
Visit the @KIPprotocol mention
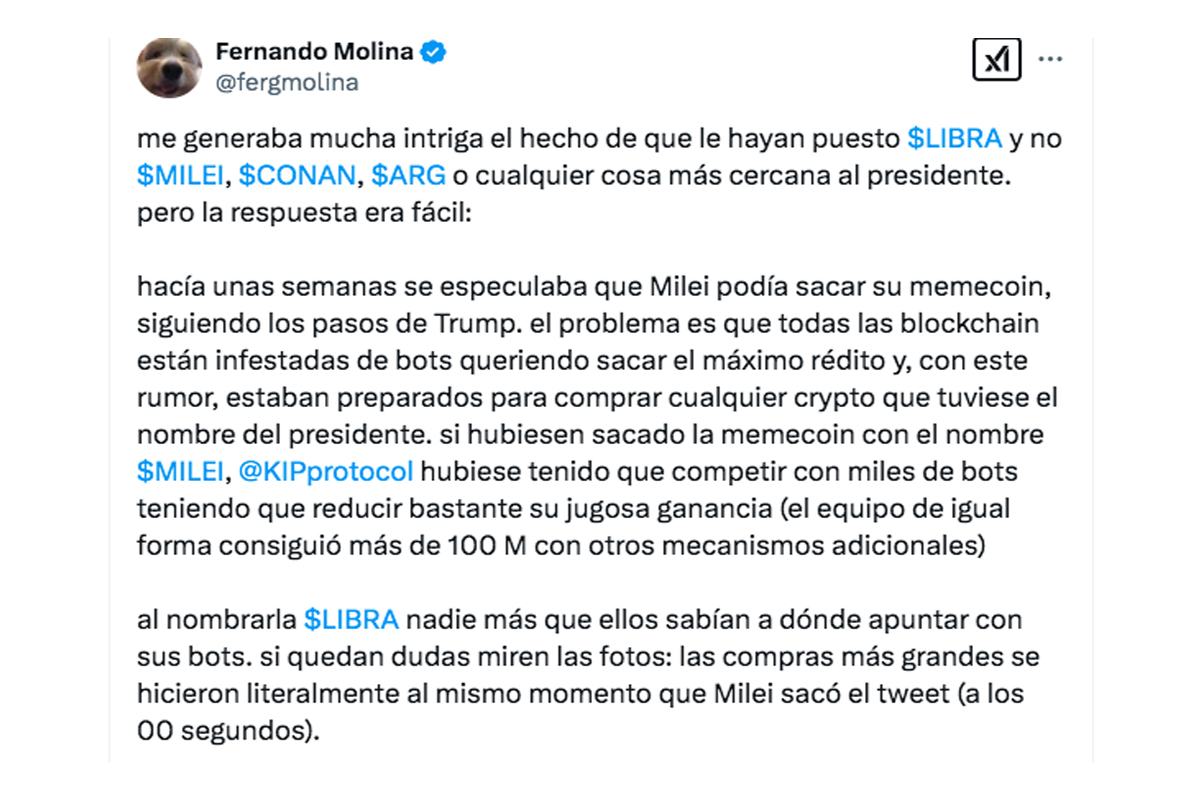pyautogui.click(x=326, y=470)
